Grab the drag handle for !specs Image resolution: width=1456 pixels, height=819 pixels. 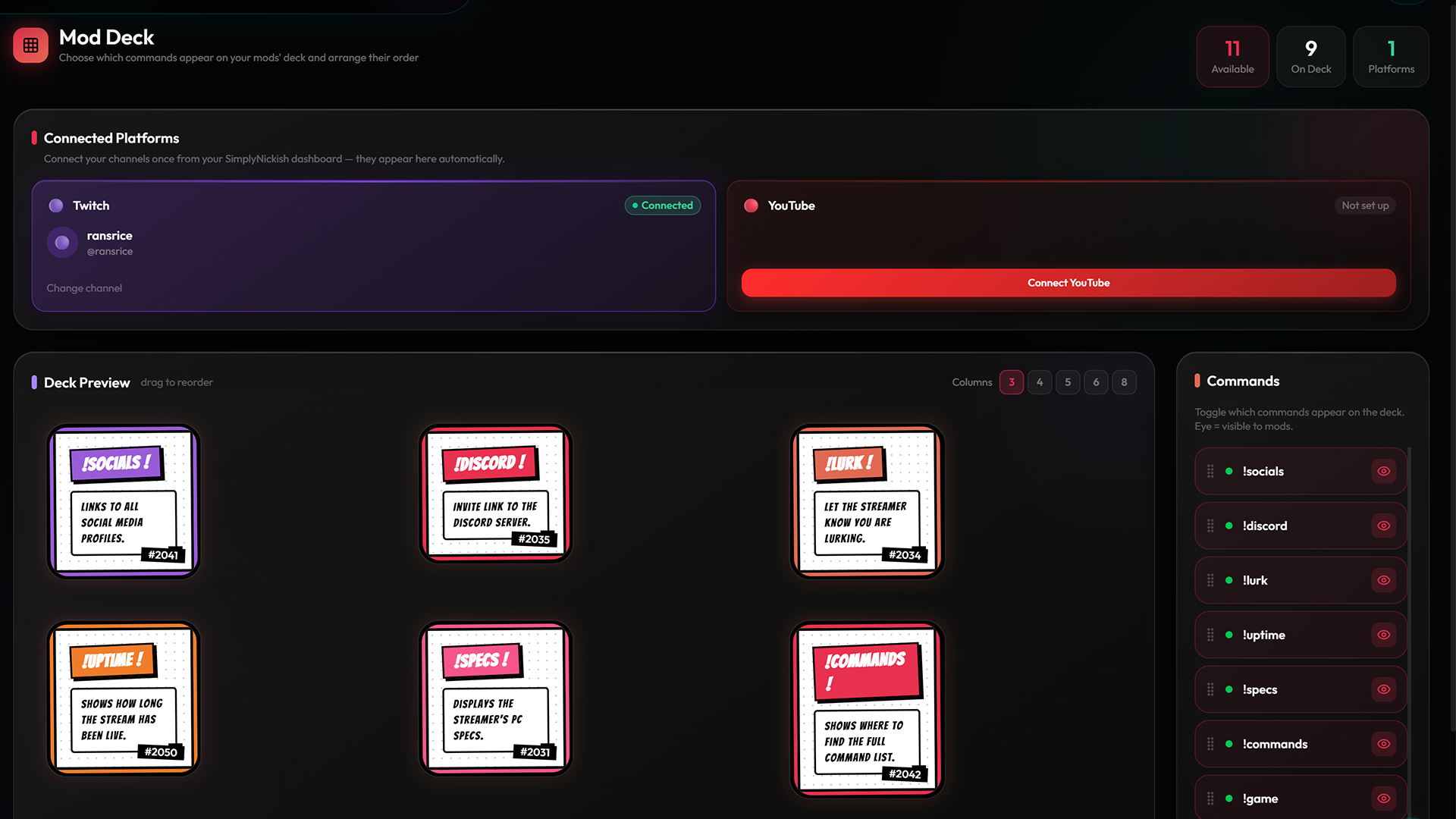(1210, 689)
